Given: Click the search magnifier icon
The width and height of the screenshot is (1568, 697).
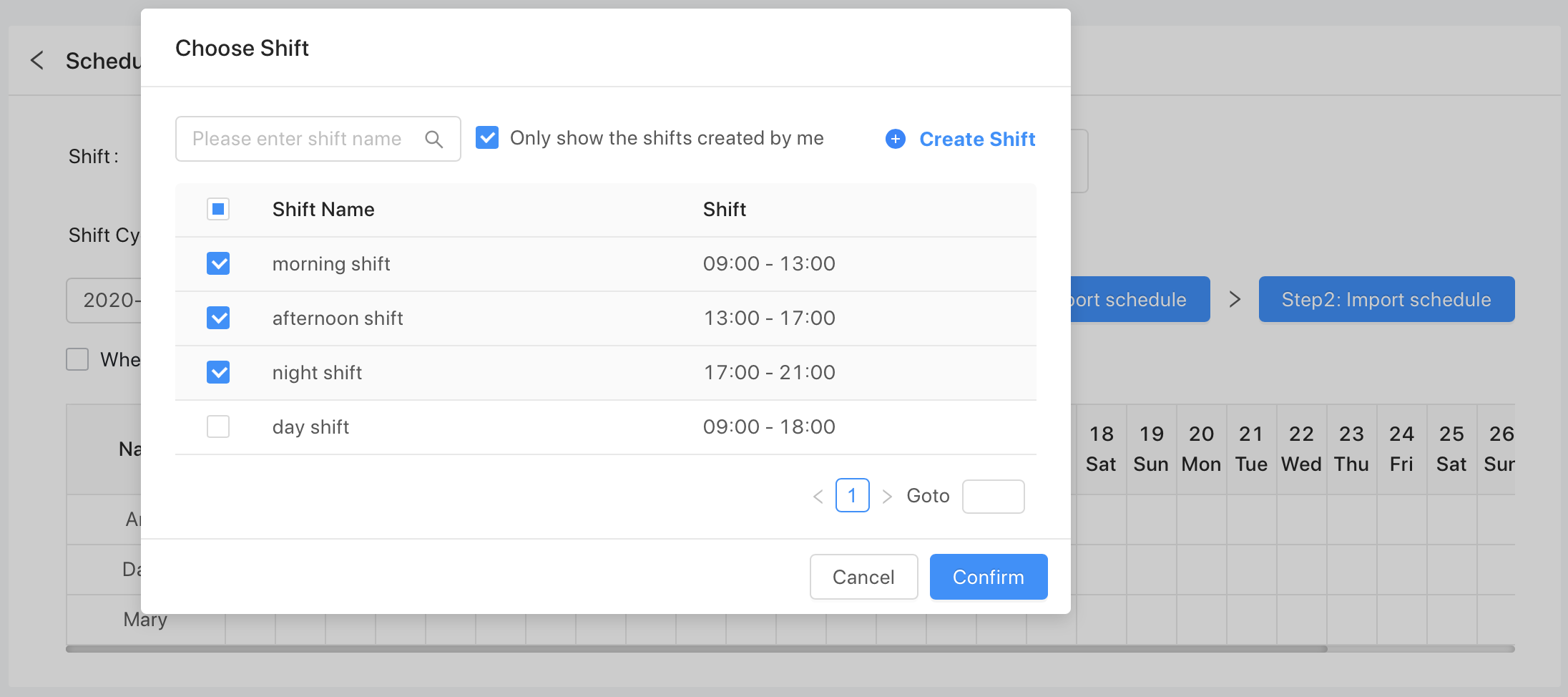Looking at the screenshot, I should [433, 139].
